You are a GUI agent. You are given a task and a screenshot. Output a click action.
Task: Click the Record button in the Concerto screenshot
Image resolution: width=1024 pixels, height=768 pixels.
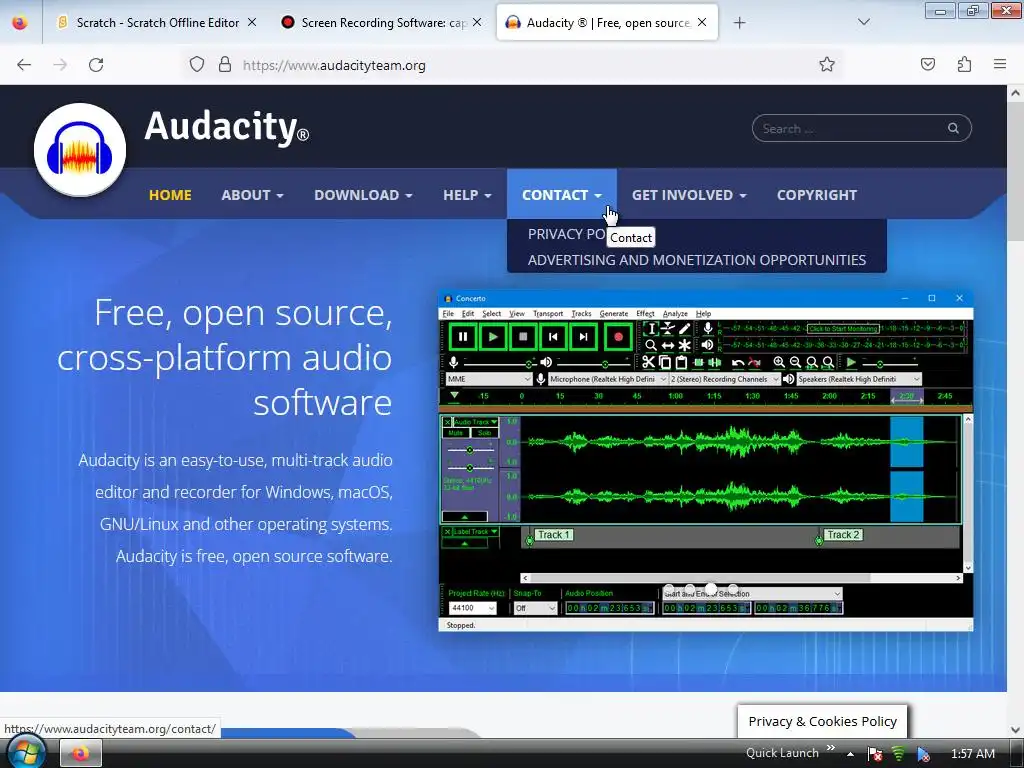(618, 337)
